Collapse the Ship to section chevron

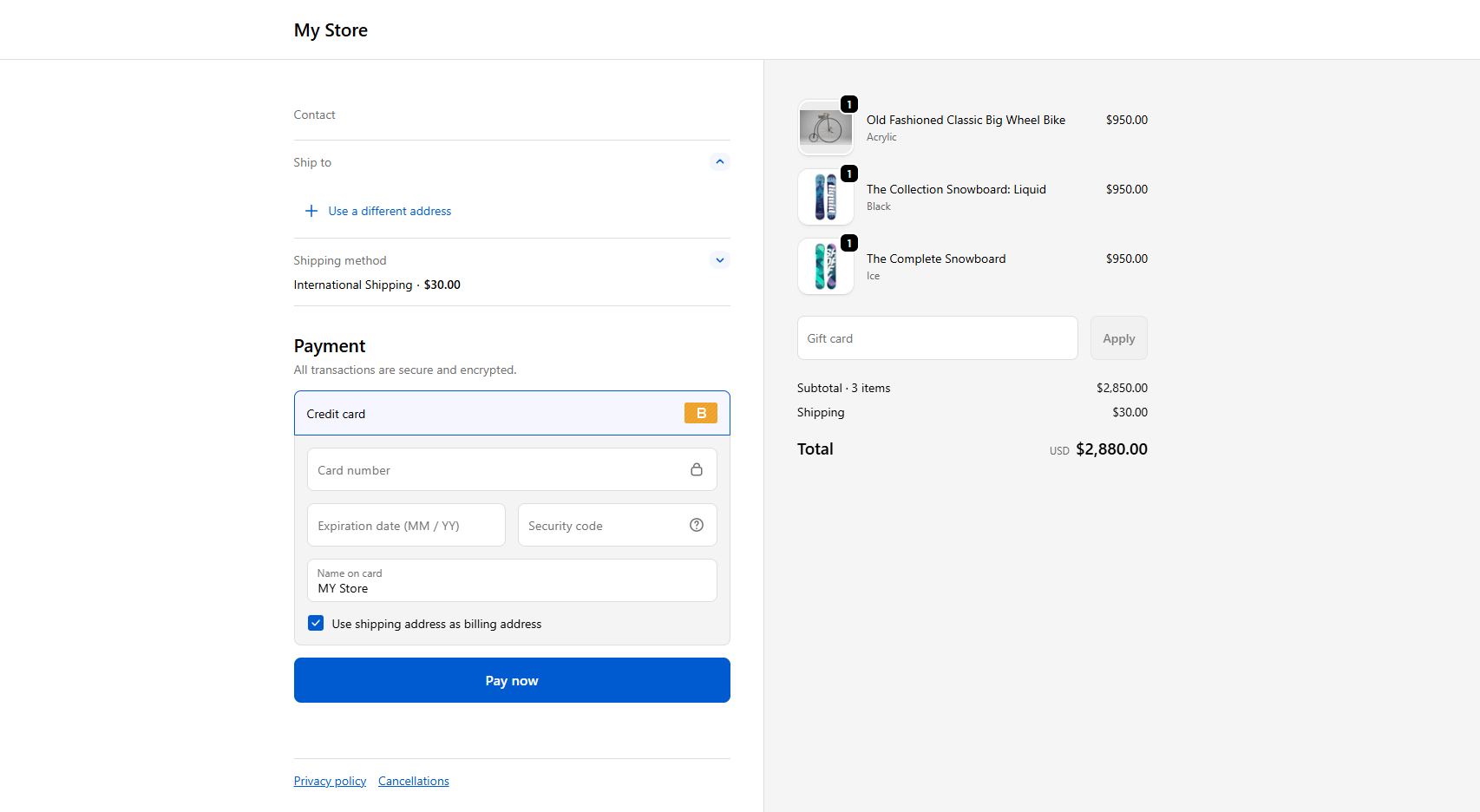click(x=719, y=162)
